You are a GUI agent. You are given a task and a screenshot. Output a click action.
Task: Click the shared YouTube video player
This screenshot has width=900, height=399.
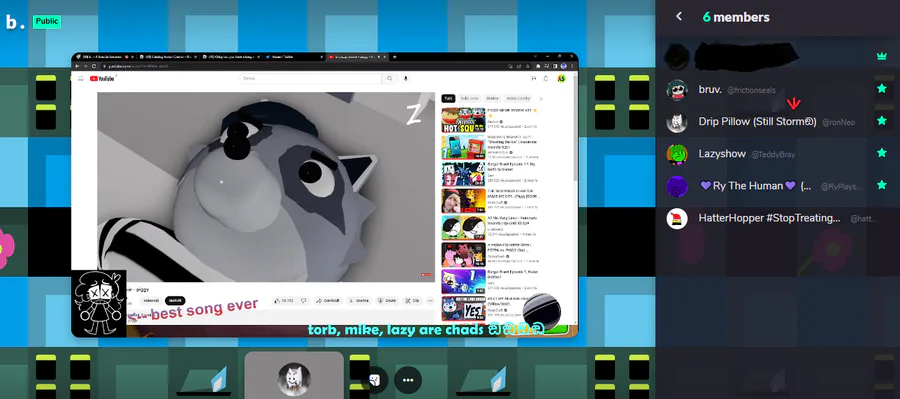coord(266,187)
